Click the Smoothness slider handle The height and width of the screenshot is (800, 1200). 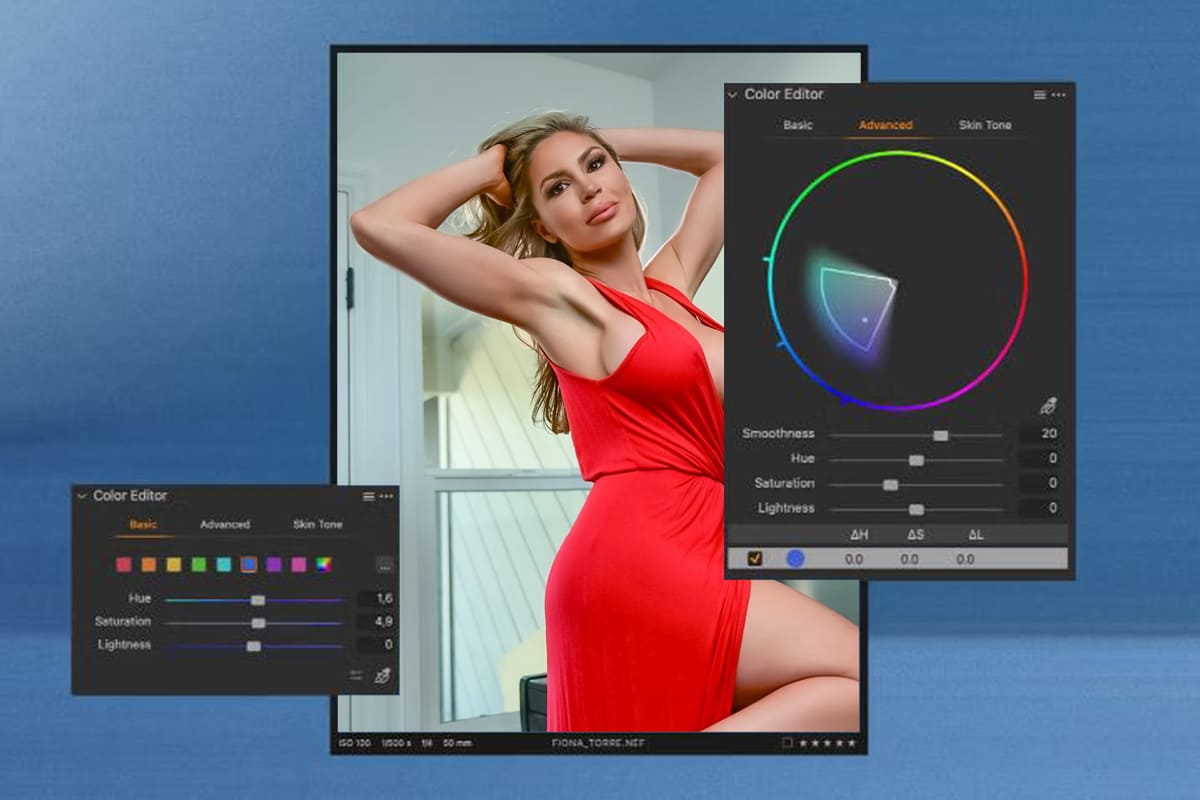coord(940,435)
